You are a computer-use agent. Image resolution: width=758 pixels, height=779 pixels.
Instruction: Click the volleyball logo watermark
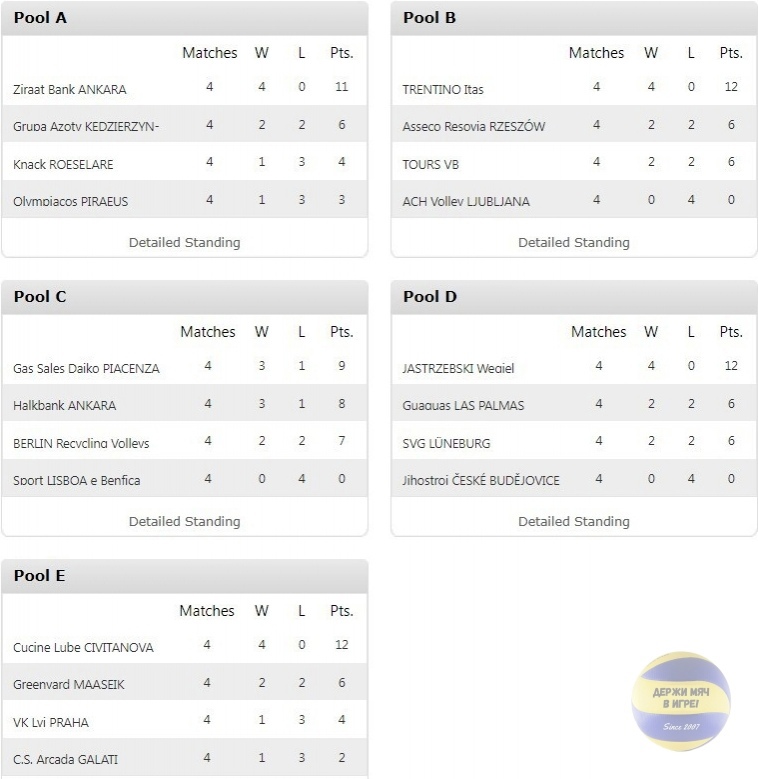(x=681, y=701)
